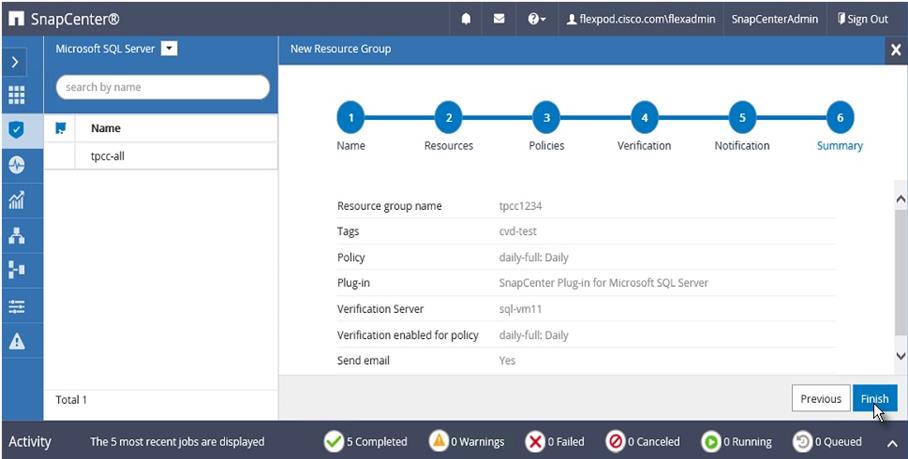Click the 0 Canceled jobs indicator
Screen dimensions: 908x459
click(643, 442)
